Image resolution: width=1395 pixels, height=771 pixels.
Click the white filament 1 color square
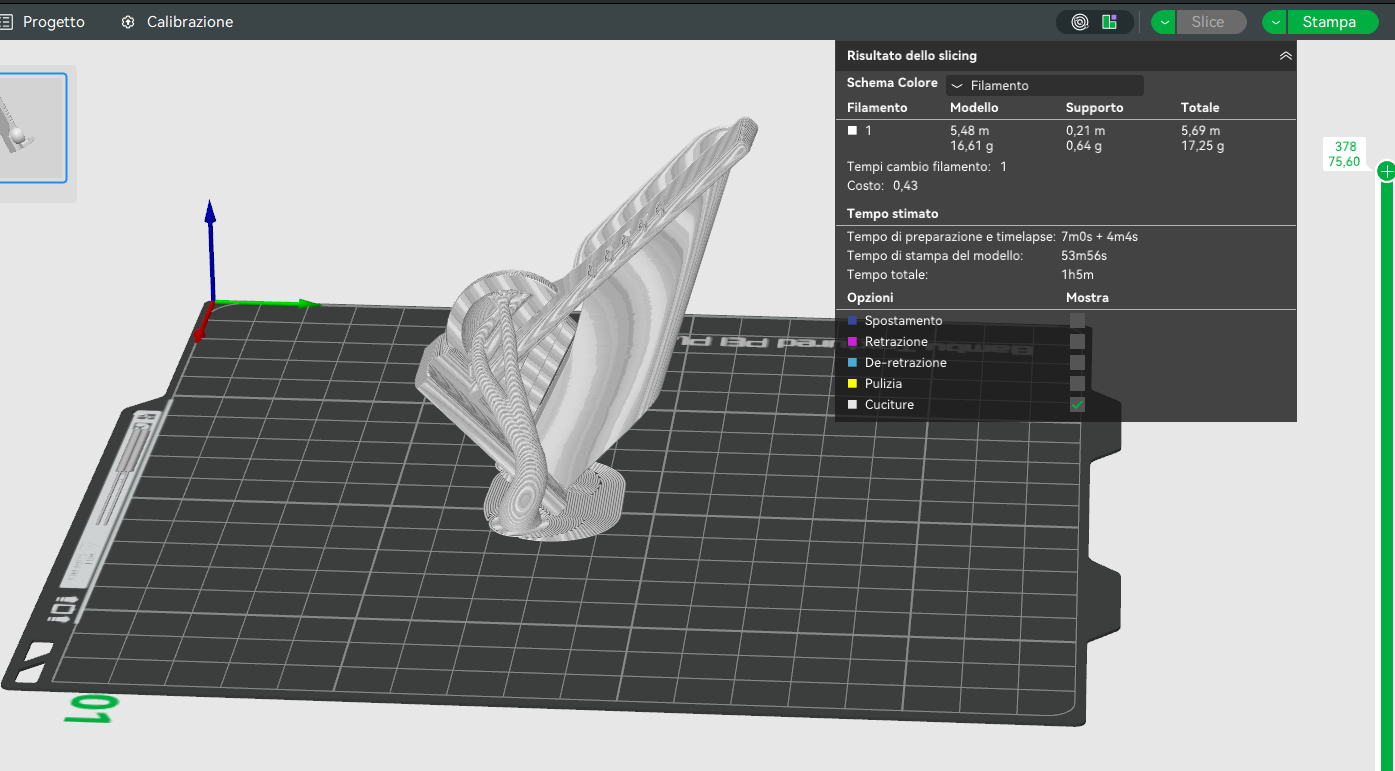click(853, 130)
